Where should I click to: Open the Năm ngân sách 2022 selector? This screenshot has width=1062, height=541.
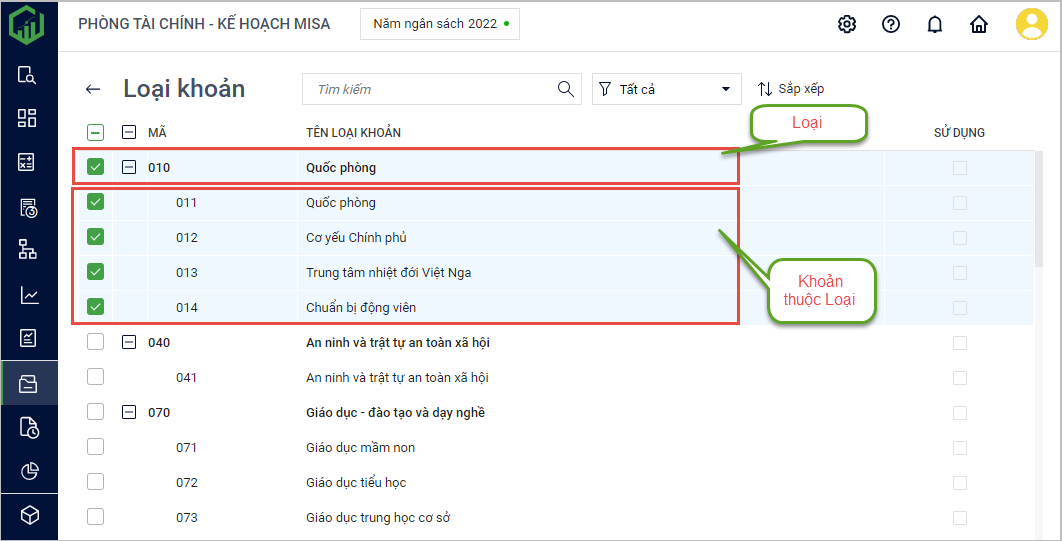440,24
